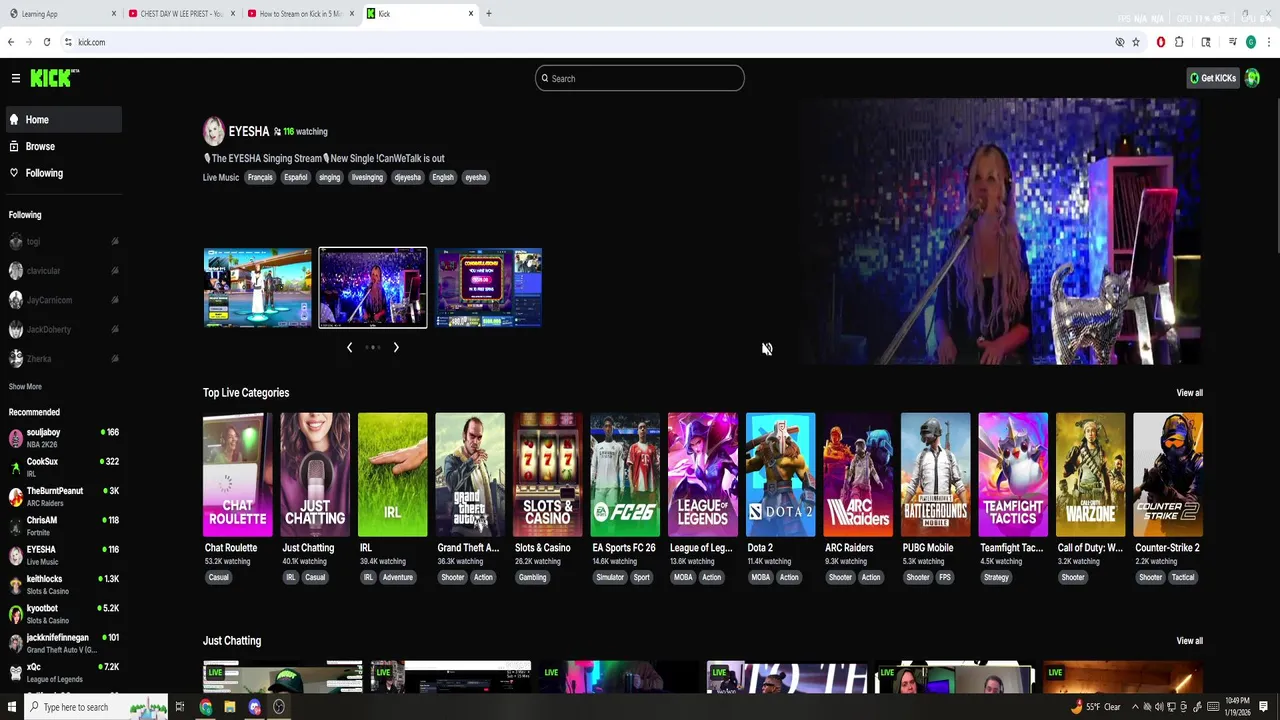The width and height of the screenshot is (1280, 720).
Task: Click Live Music category link
Action: tap(221, 177)
